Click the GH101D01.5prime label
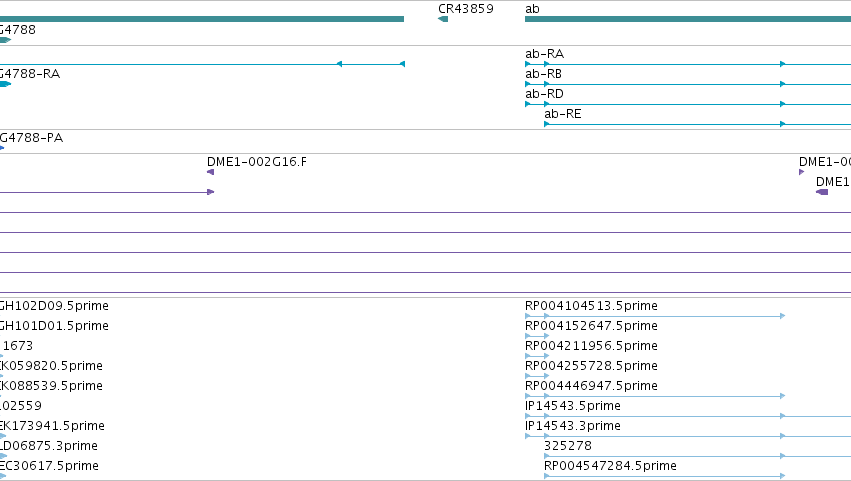The width and height of the screenshot is (851, 481). 54,326
